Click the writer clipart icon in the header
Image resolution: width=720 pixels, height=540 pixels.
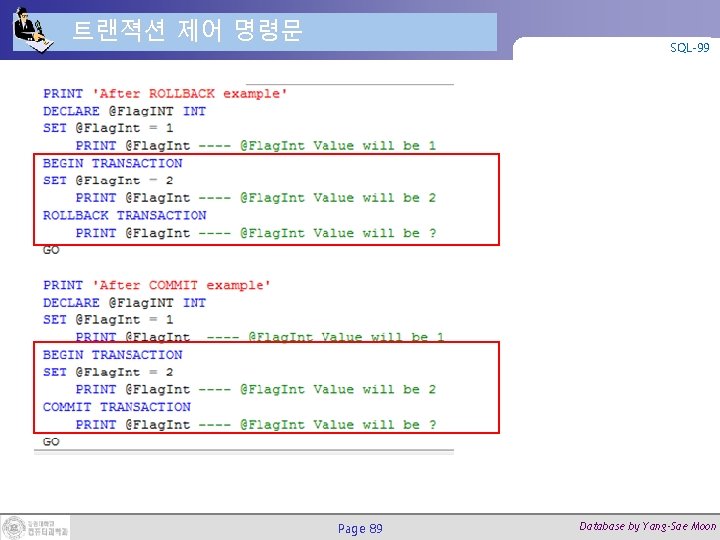click(x=32, y=30)
